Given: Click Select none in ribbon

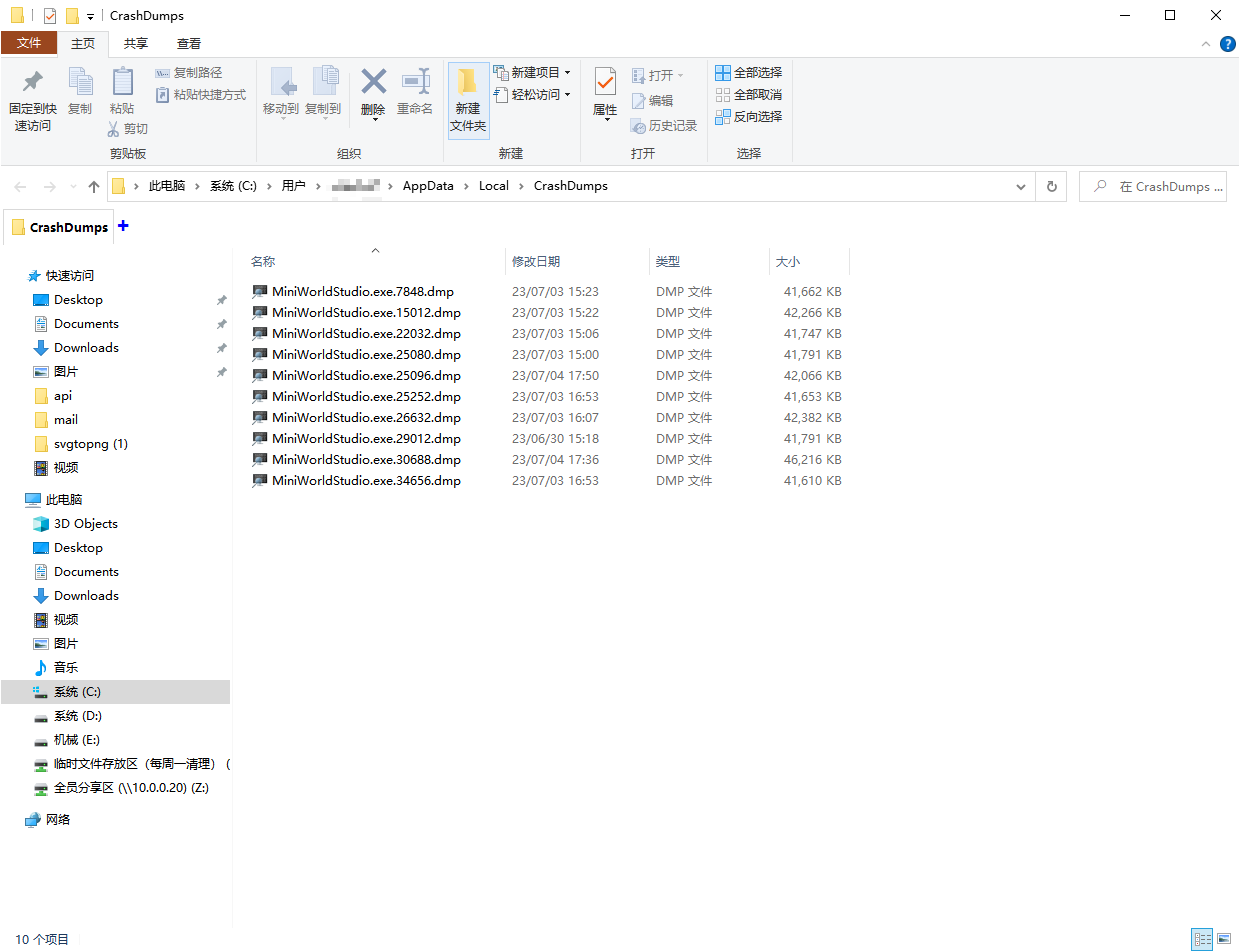Looking at the screenshot, I should (x=749, y=95).
